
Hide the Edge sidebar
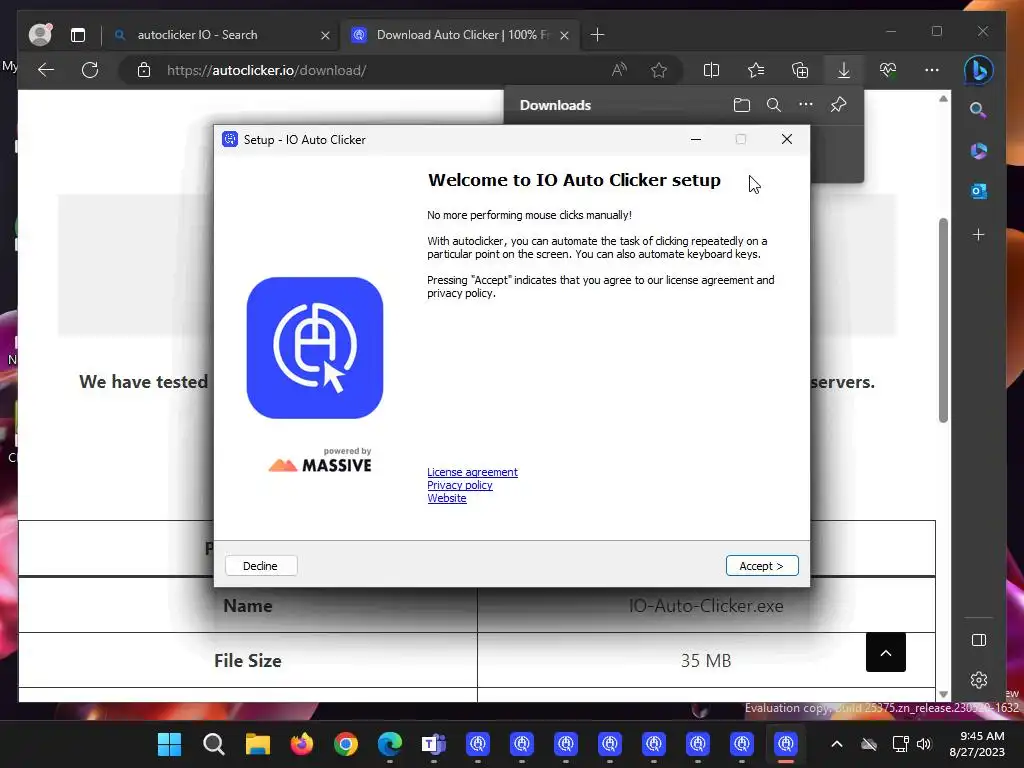coord(978,640)
